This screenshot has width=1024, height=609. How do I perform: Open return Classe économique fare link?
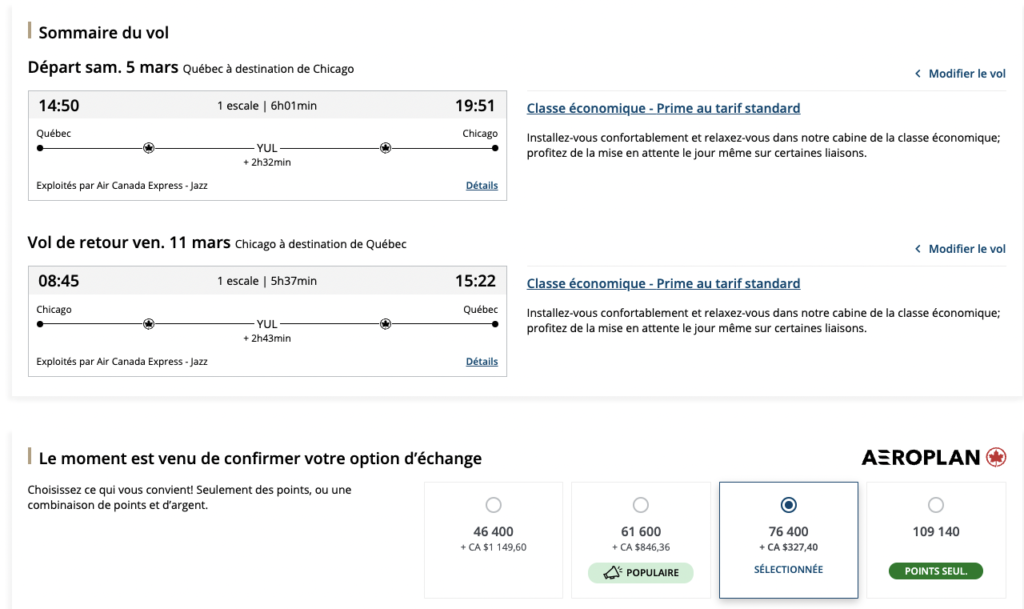tap(663, 284)
